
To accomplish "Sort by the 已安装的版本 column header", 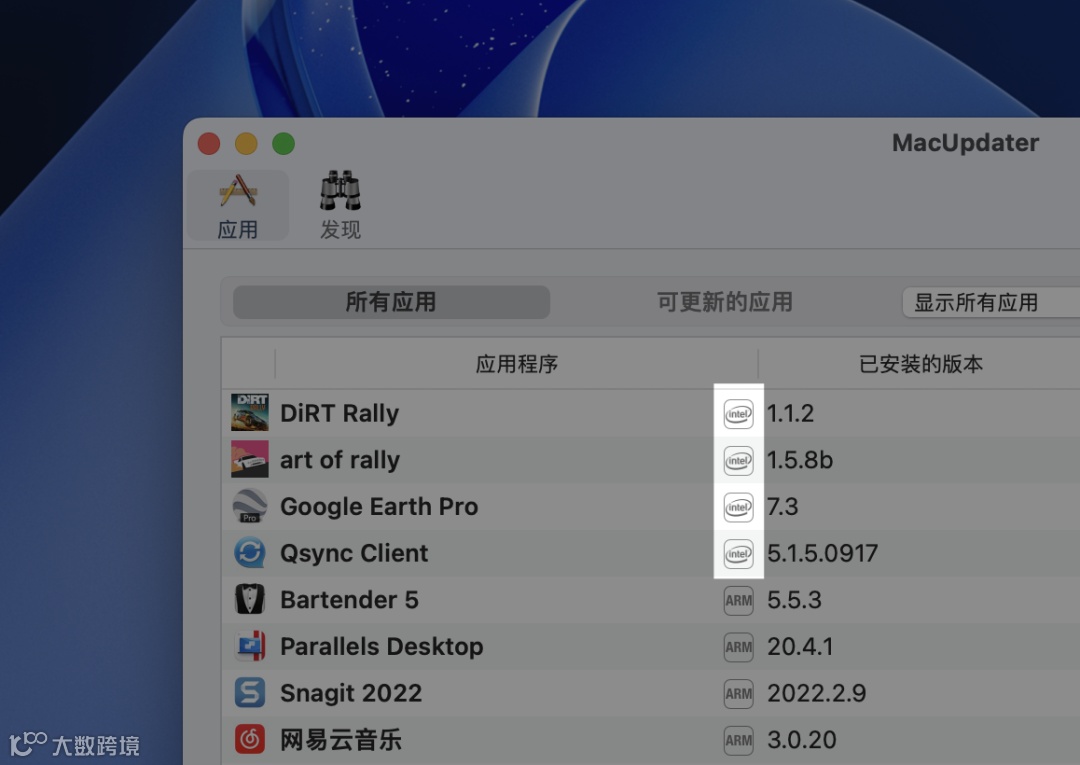I will tap(920, 364).
